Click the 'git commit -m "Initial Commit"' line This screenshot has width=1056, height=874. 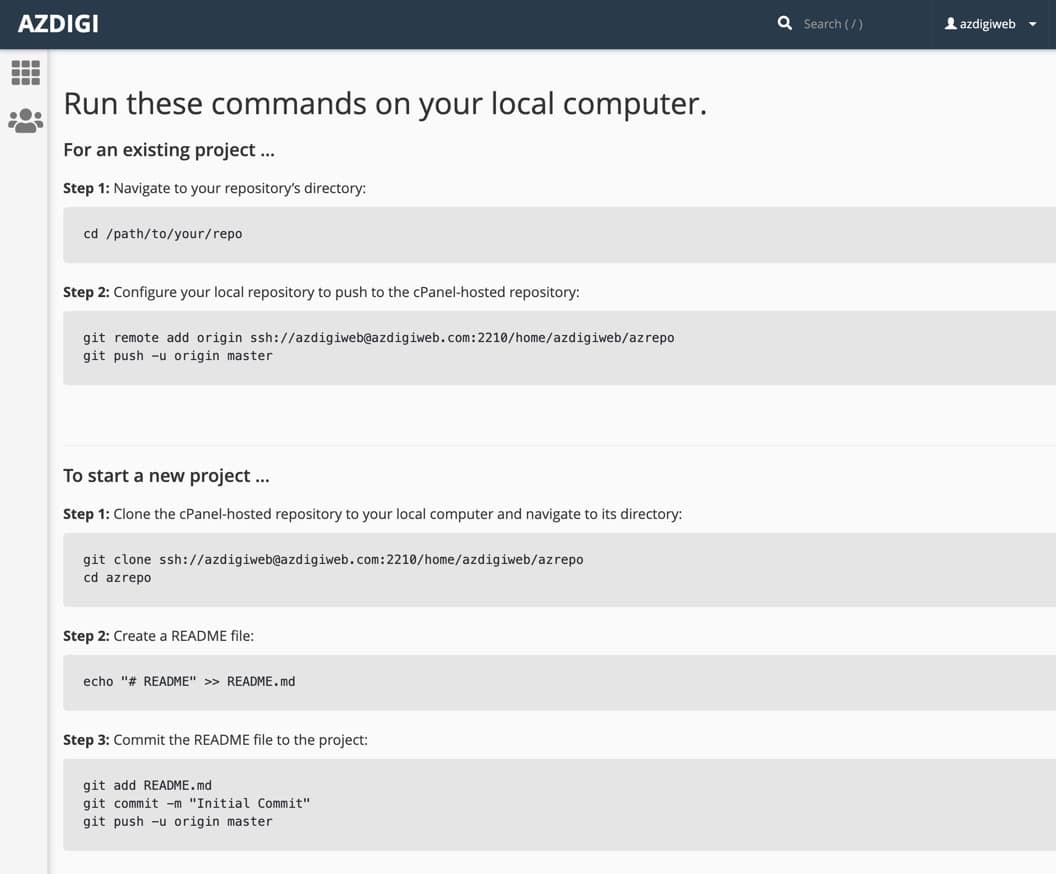(x=196, y=804)
